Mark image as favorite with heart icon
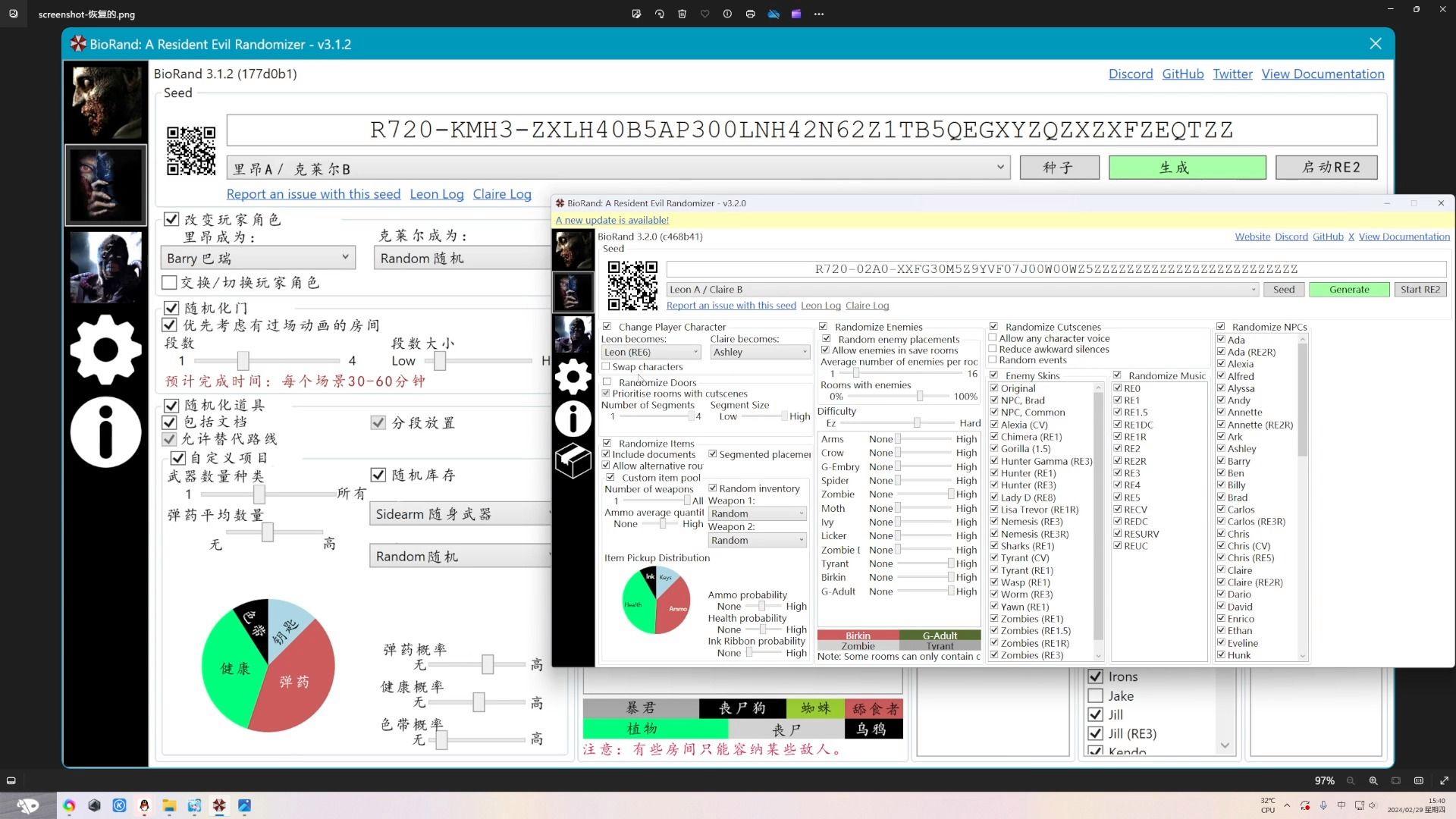 click(x=704, y=14)
